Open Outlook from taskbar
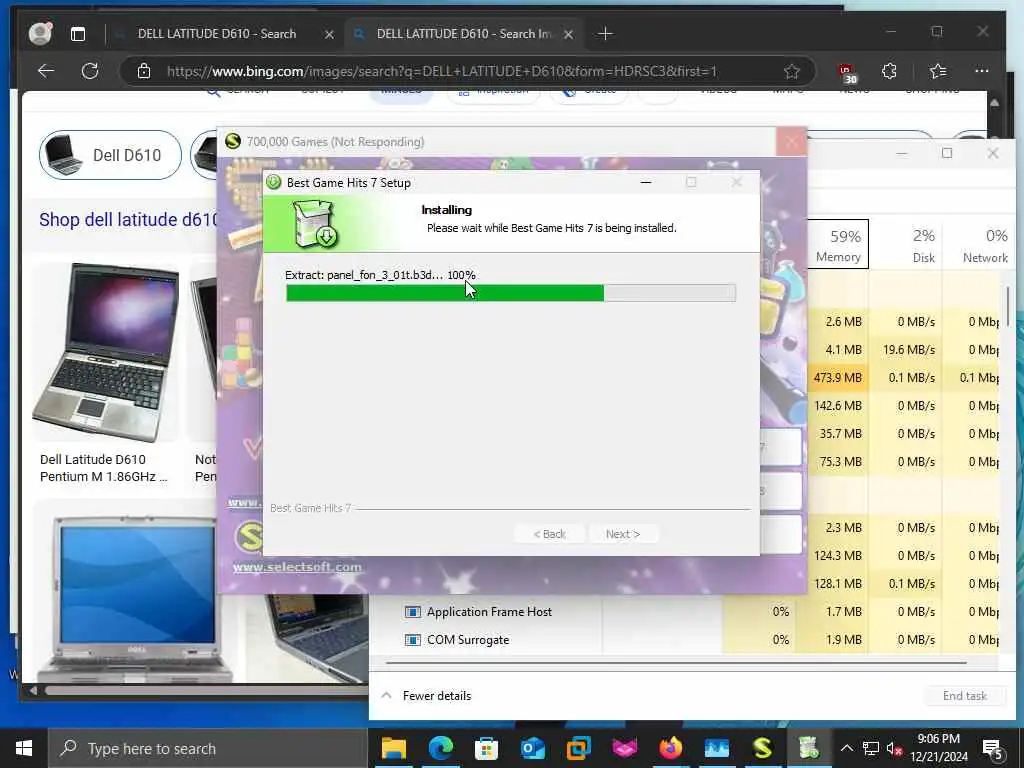 click(533, 748)
